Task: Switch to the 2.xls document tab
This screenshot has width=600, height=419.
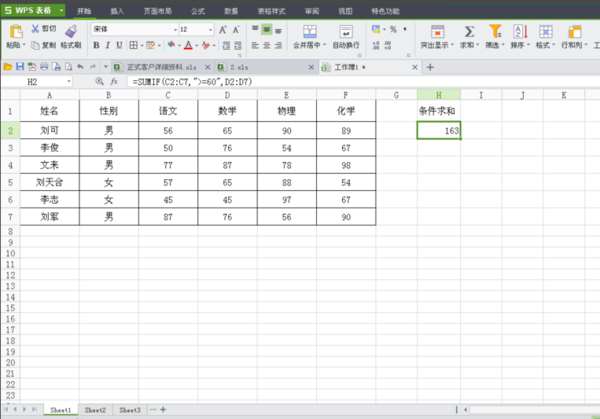Action: [x=264, y=67]
